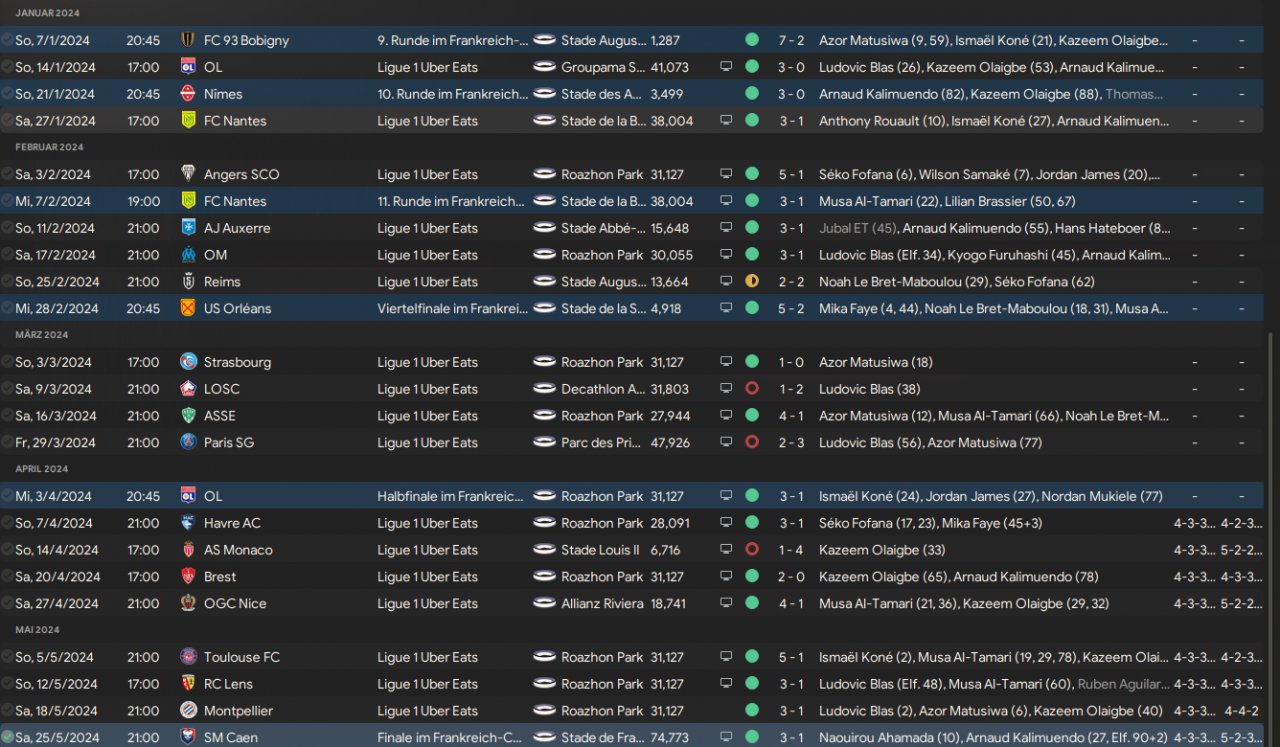1280x747 pixels.
Task: Click the US Orléans club badge
Action: pos(187,309)
